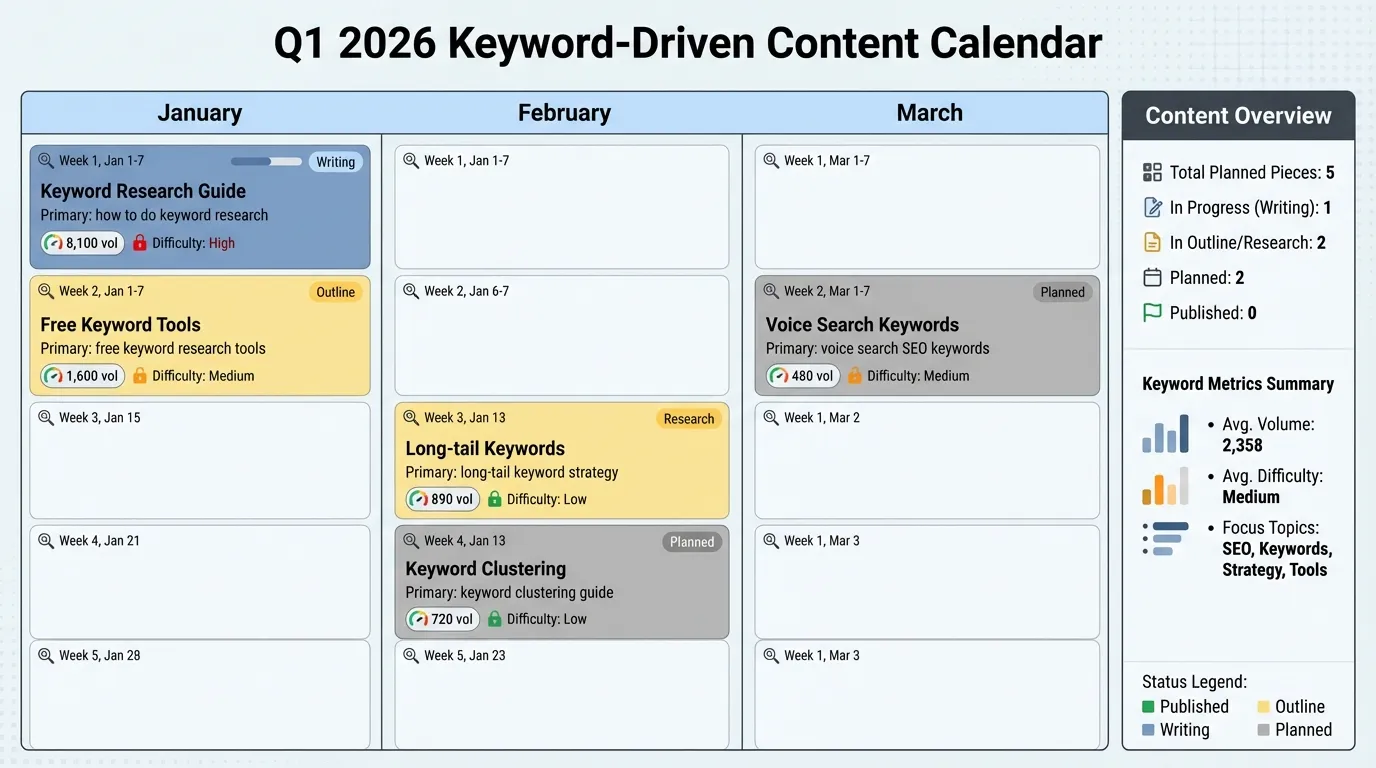
Task: Click the green lock icon on Keyword Clustering card
Action: tap(495, 618)
